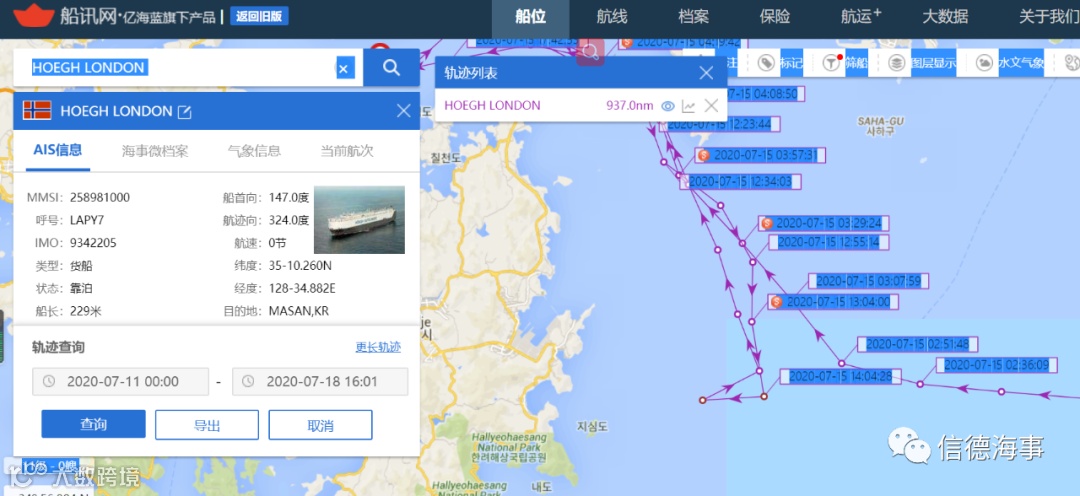1080x496 pixels.
Task: Click the start date field 2020-07-11 00:00
Action: coord(121,382)
